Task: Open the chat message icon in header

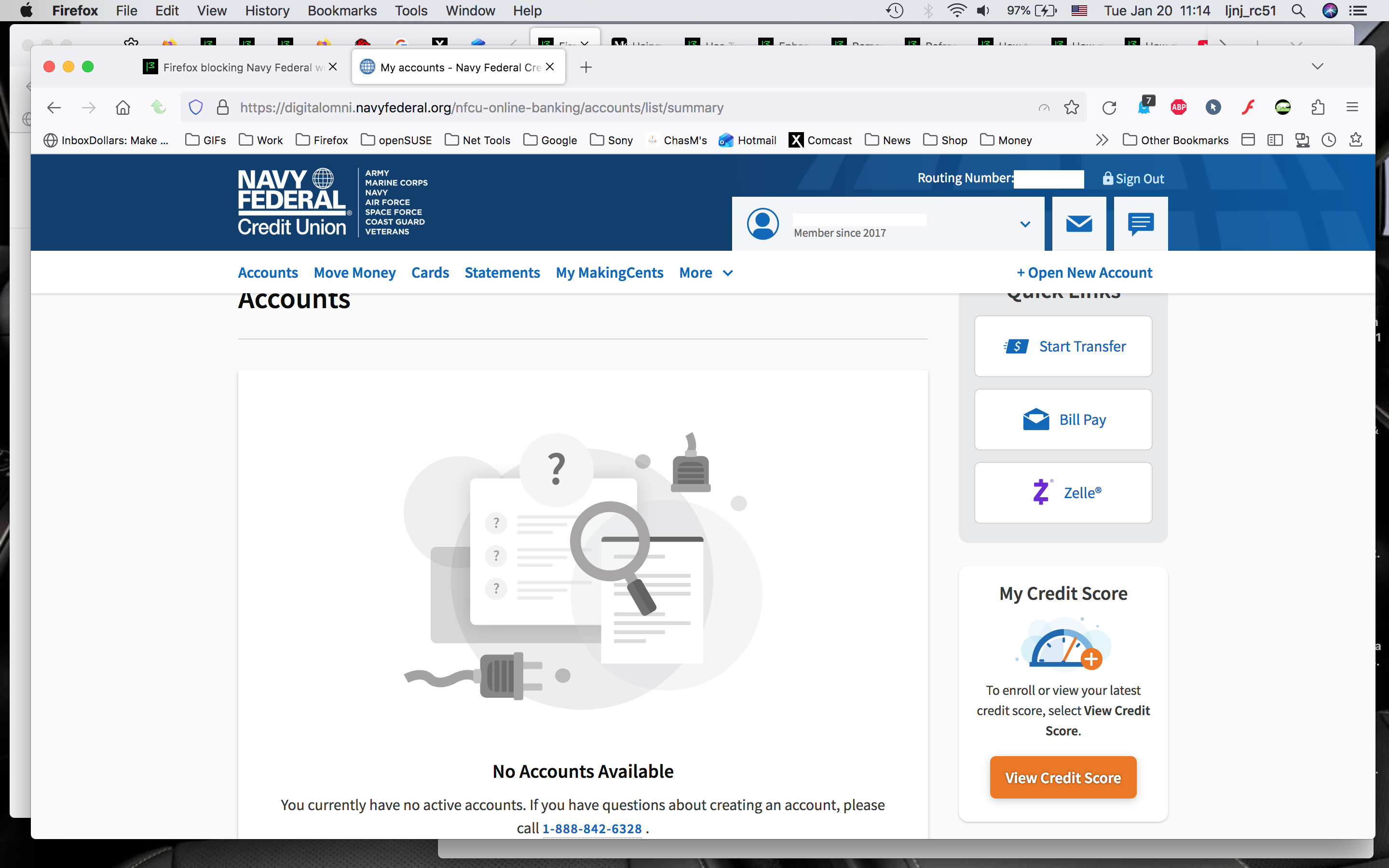Action: [1141, 224]
